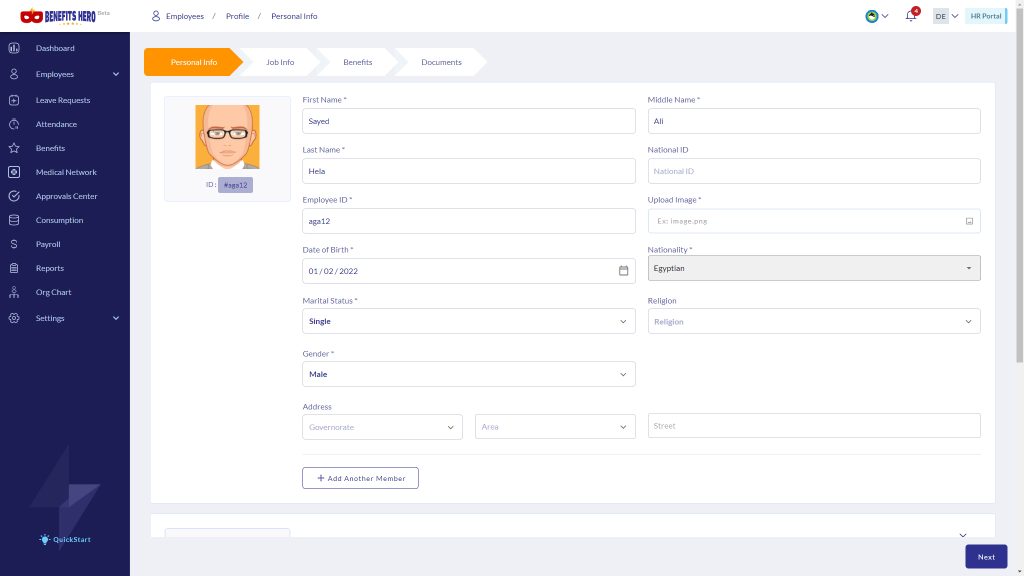Click the Settings gear icon
The image size is (1024, 576).
click(14, 318)
